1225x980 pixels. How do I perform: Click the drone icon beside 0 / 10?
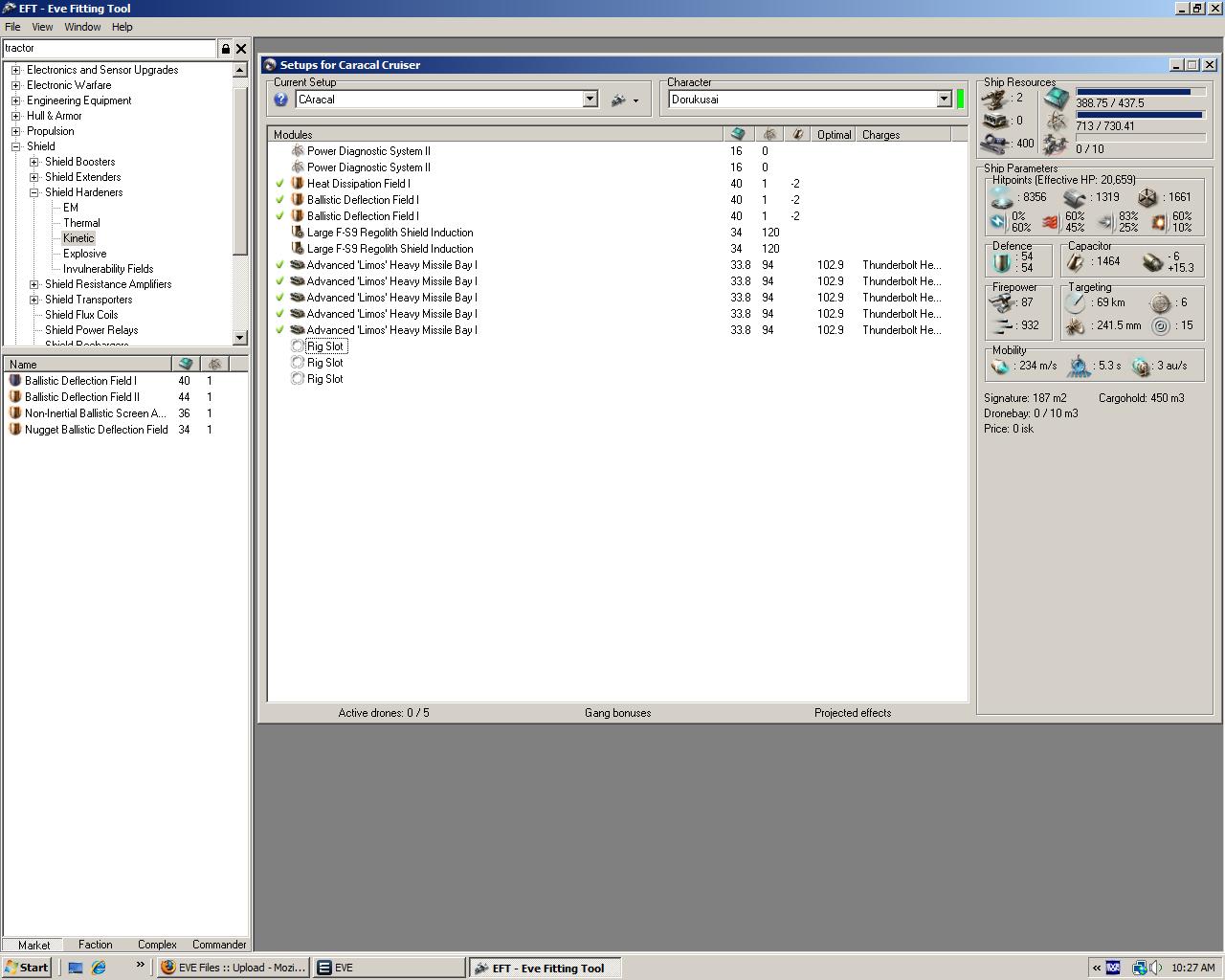pos(1057,145)
